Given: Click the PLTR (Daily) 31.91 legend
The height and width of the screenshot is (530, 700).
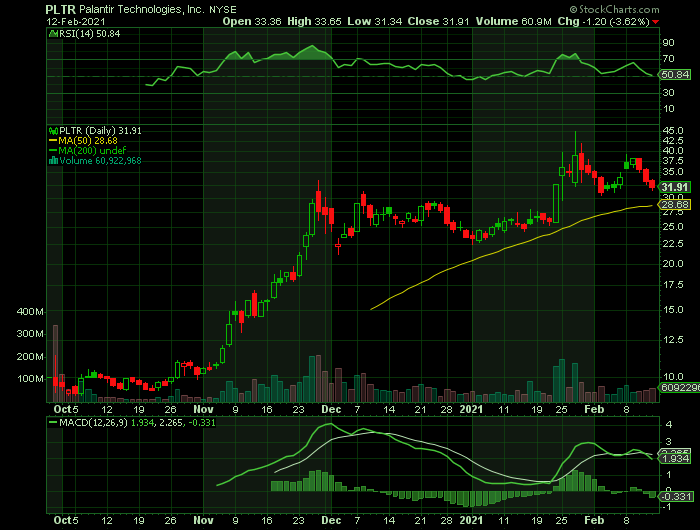Looking at the screenshot, I should (x=100, y=131).
